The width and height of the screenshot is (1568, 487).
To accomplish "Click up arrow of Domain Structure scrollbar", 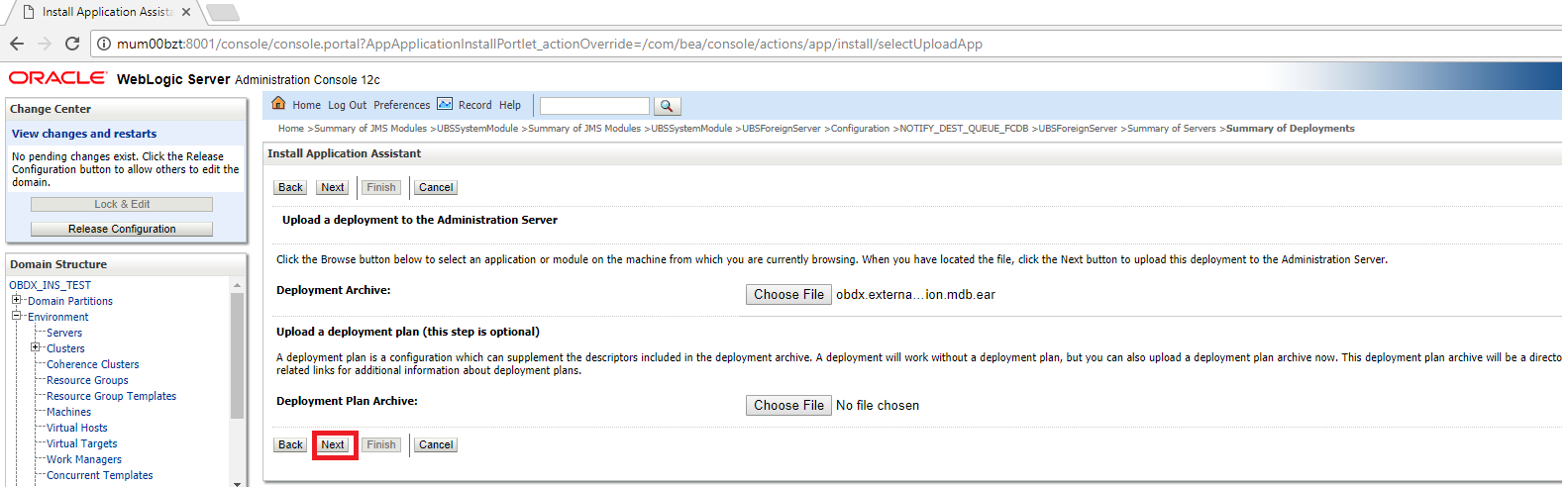I will [x=237, y=285].
